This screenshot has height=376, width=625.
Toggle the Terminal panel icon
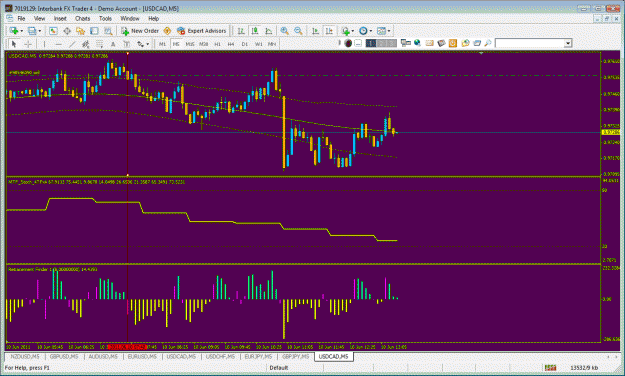(x=94, y=31)
